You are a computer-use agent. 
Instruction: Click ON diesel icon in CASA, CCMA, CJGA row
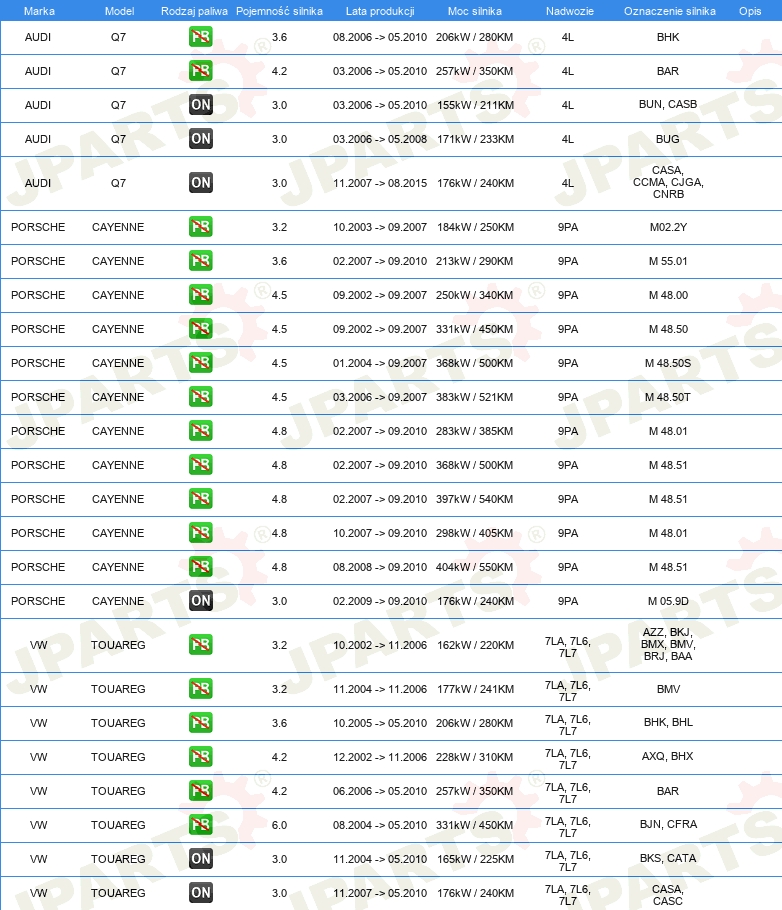[200, 183]
